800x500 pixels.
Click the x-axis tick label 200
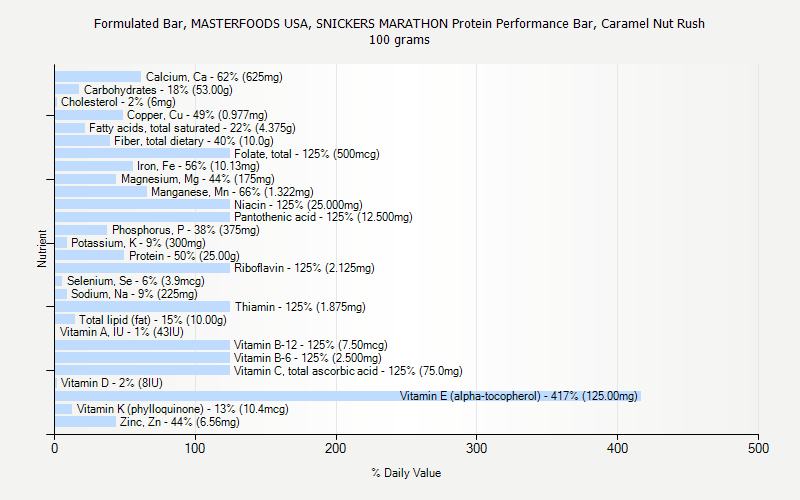(336, 448)
